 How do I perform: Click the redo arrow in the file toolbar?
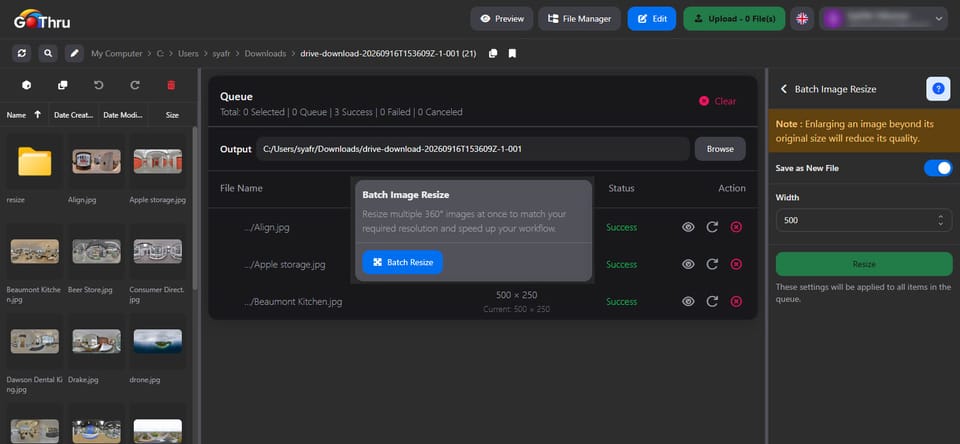pyautogui.click(x=135, y=85)
